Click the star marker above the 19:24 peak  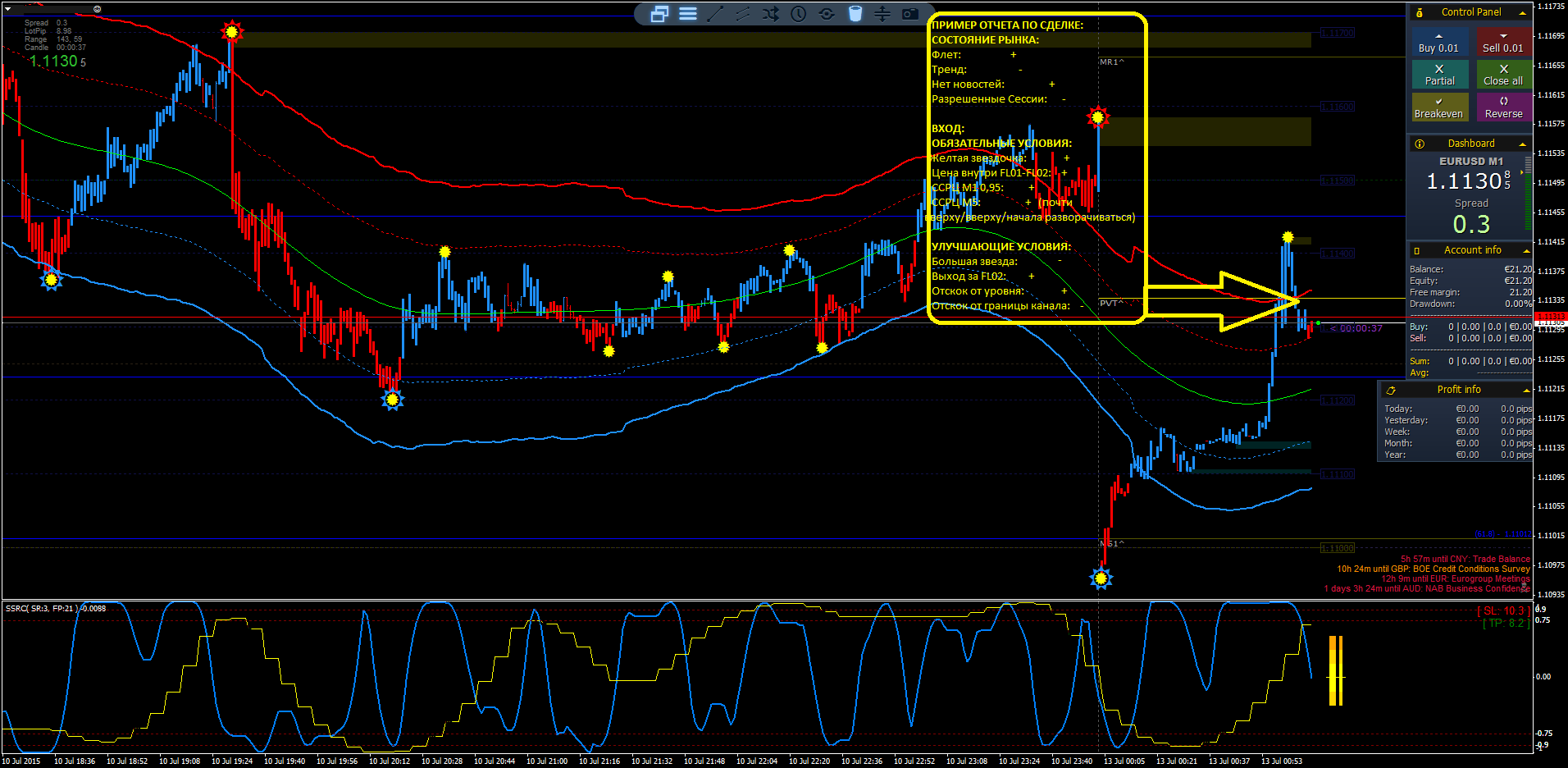(x=232, y=32)
